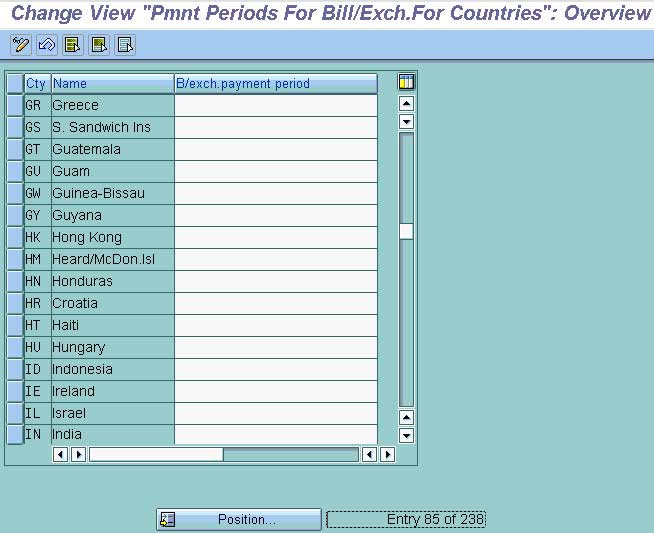Screen dimensions: 654x533
Task: Click the 'Ireland' name cell
Action: click(x=113, y=391)
